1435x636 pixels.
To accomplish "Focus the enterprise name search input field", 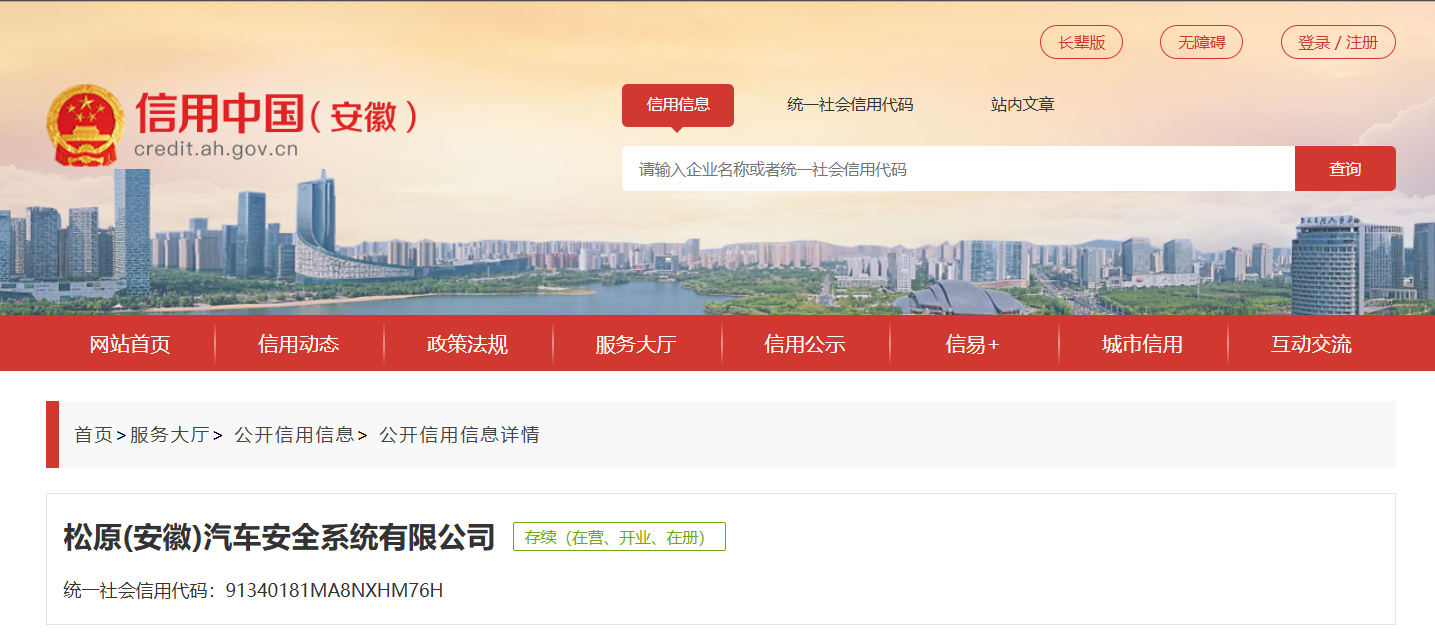I will pyautogui.click(x=958, y=169).
